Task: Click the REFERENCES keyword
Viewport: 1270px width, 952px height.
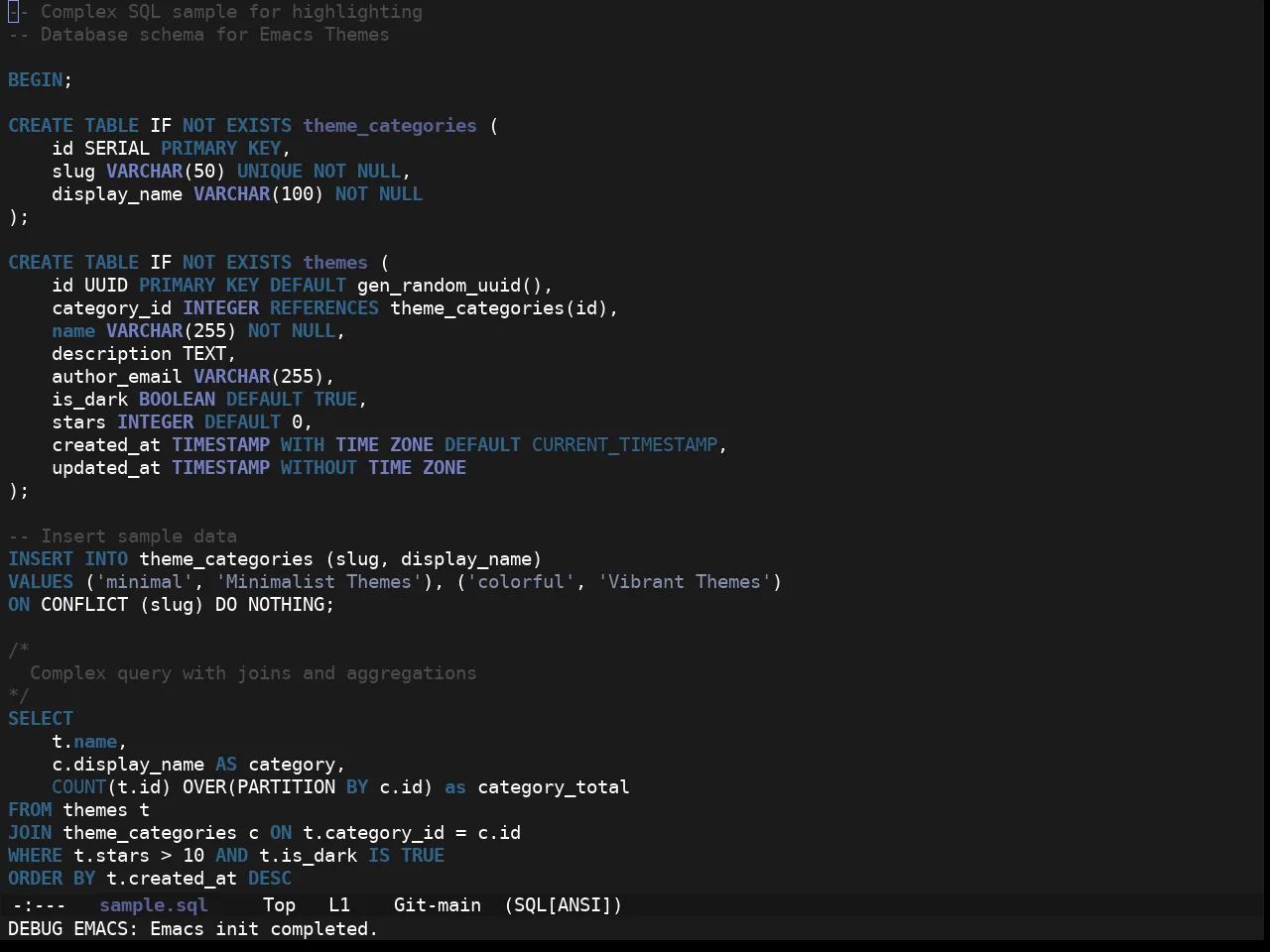Action: tap(324, 307)
